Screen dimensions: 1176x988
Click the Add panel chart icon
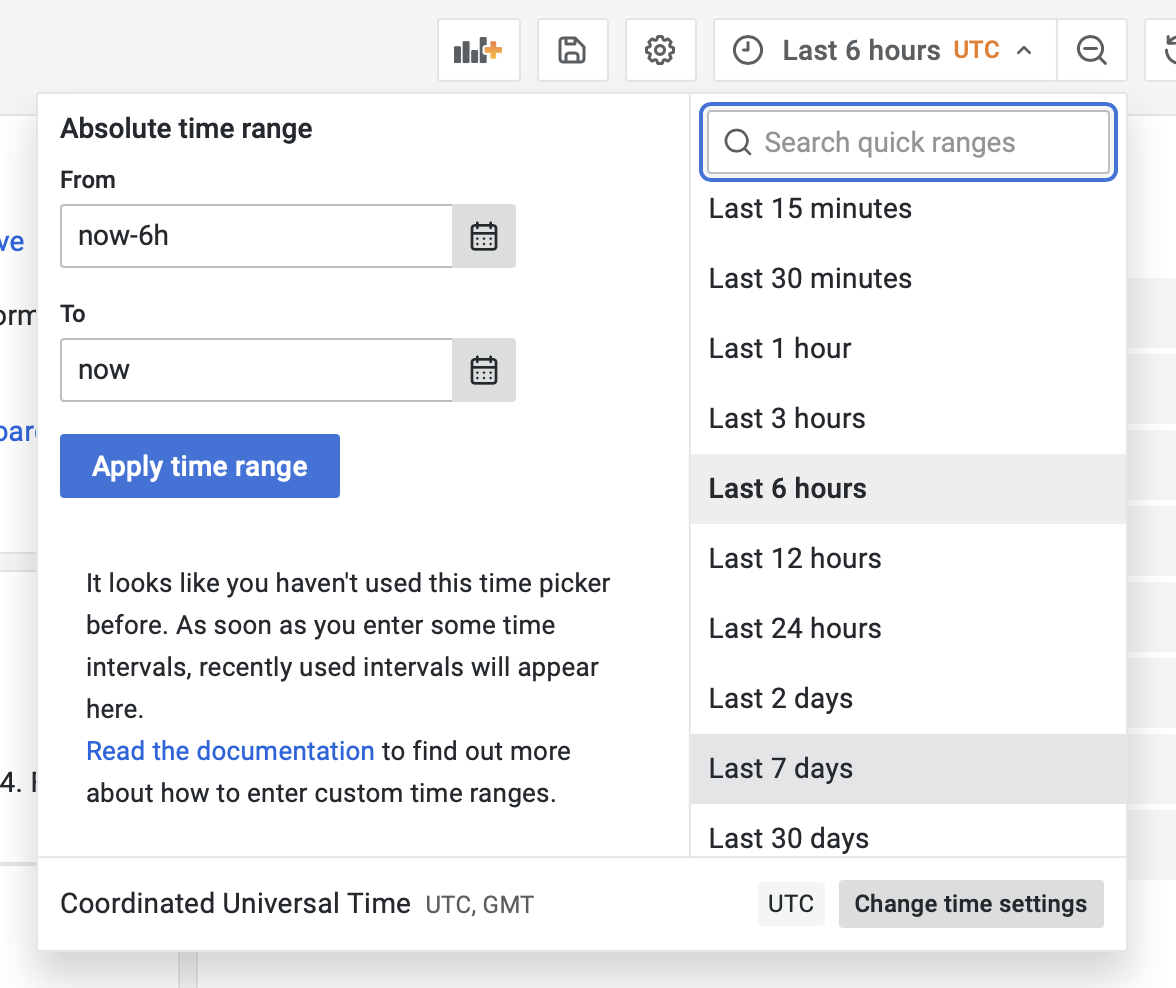coord(477,50)
